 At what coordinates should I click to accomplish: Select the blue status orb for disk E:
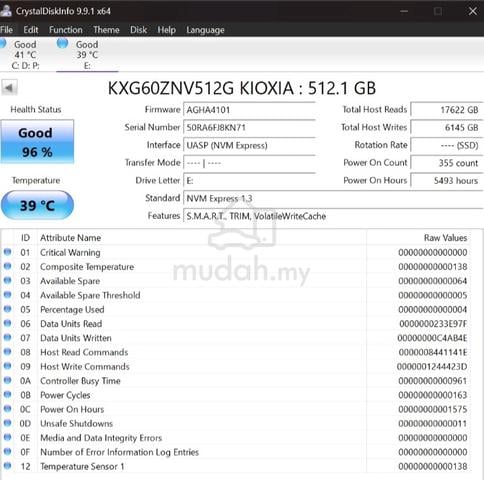pos(62,43)
